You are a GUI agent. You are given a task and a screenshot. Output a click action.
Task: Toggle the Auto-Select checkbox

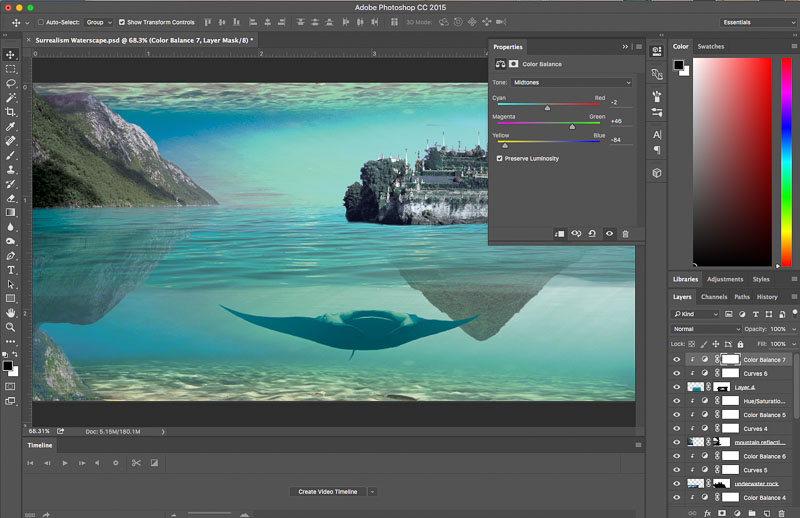point(41,22)
